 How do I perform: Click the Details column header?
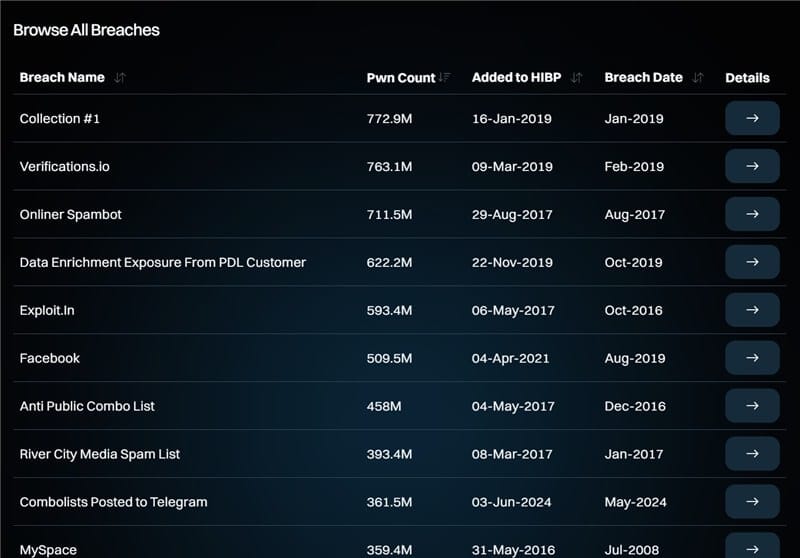click(747, 78)
